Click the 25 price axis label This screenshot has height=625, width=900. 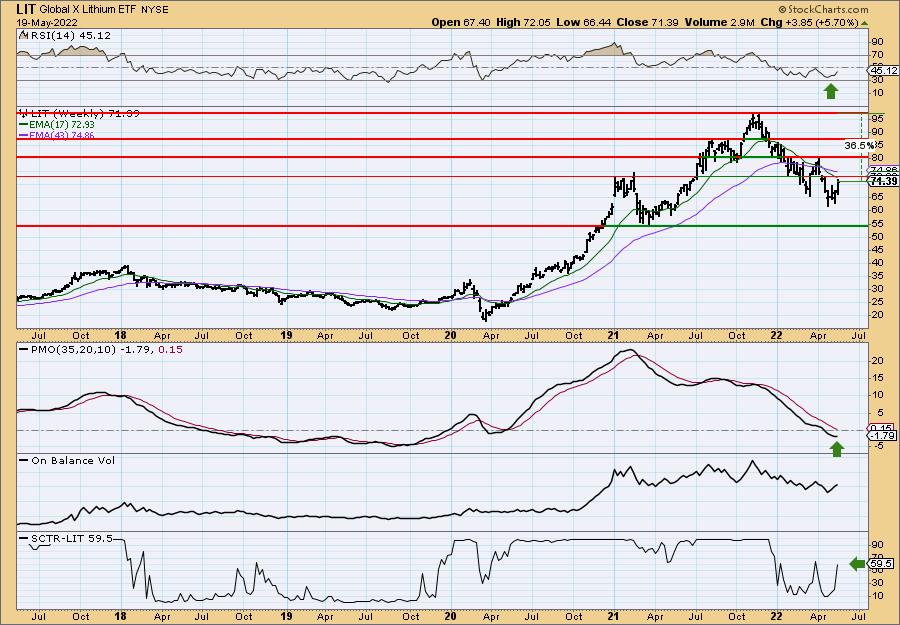coord(877,302)
